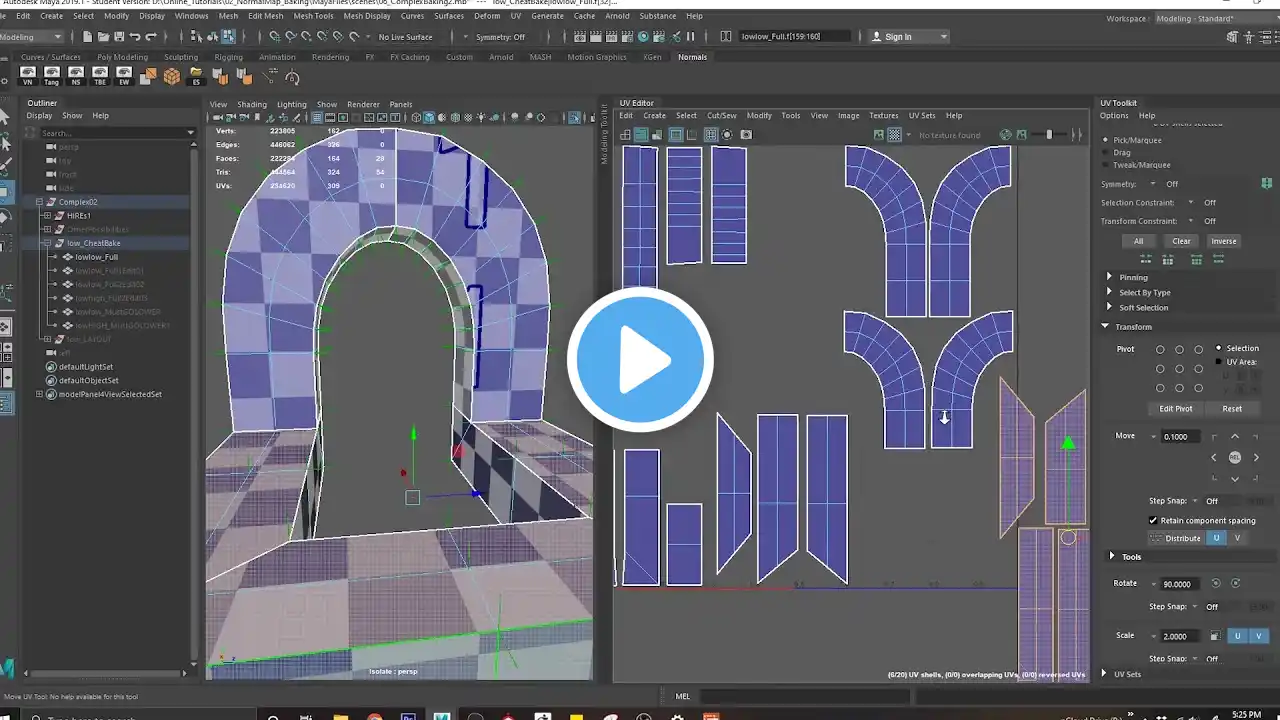This screenshot has height=720, width=1280.
Task: Click the orange cube shelf icon
Action: 172,76
